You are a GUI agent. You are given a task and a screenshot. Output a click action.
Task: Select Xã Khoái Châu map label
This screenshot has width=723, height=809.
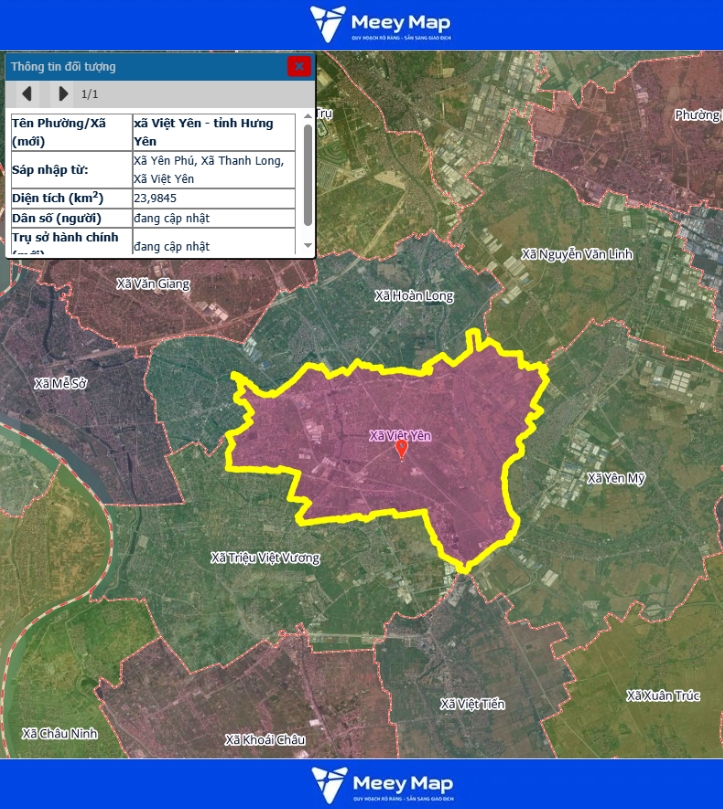[264, 740]
